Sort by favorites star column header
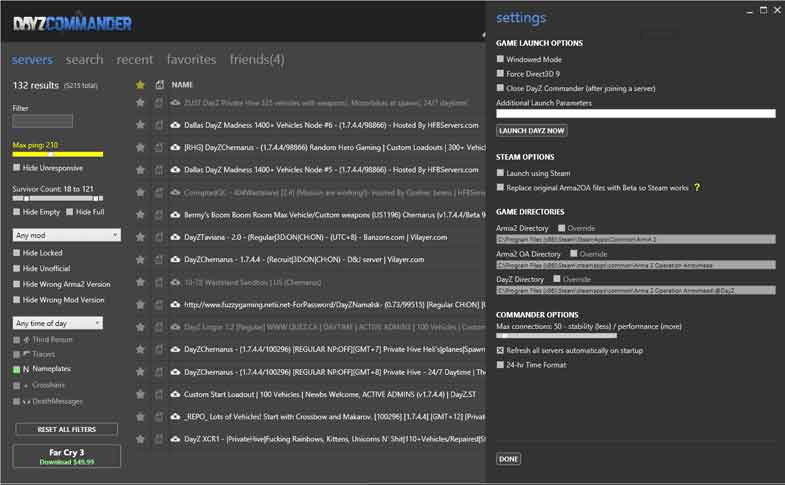Viewport: 785px width, 485px height. pos(140,85)
